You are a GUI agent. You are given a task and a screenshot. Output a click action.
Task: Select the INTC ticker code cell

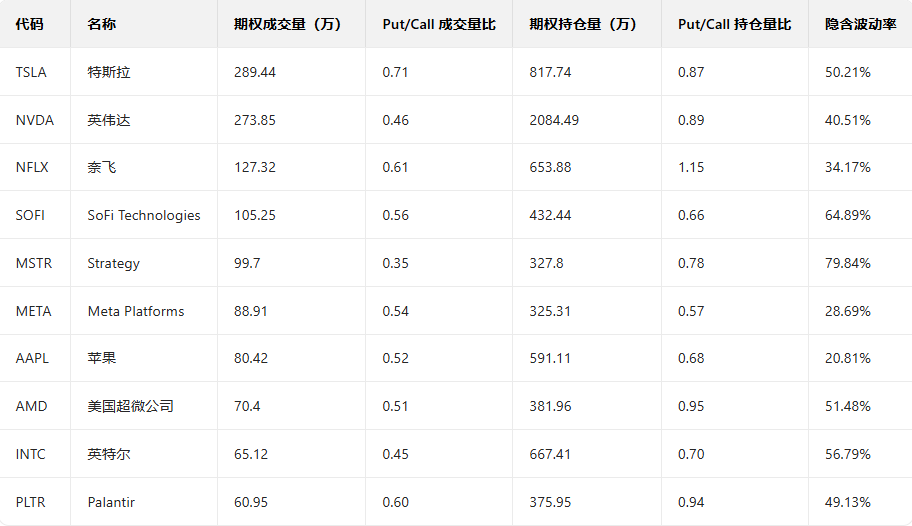(x=31, y=454)
